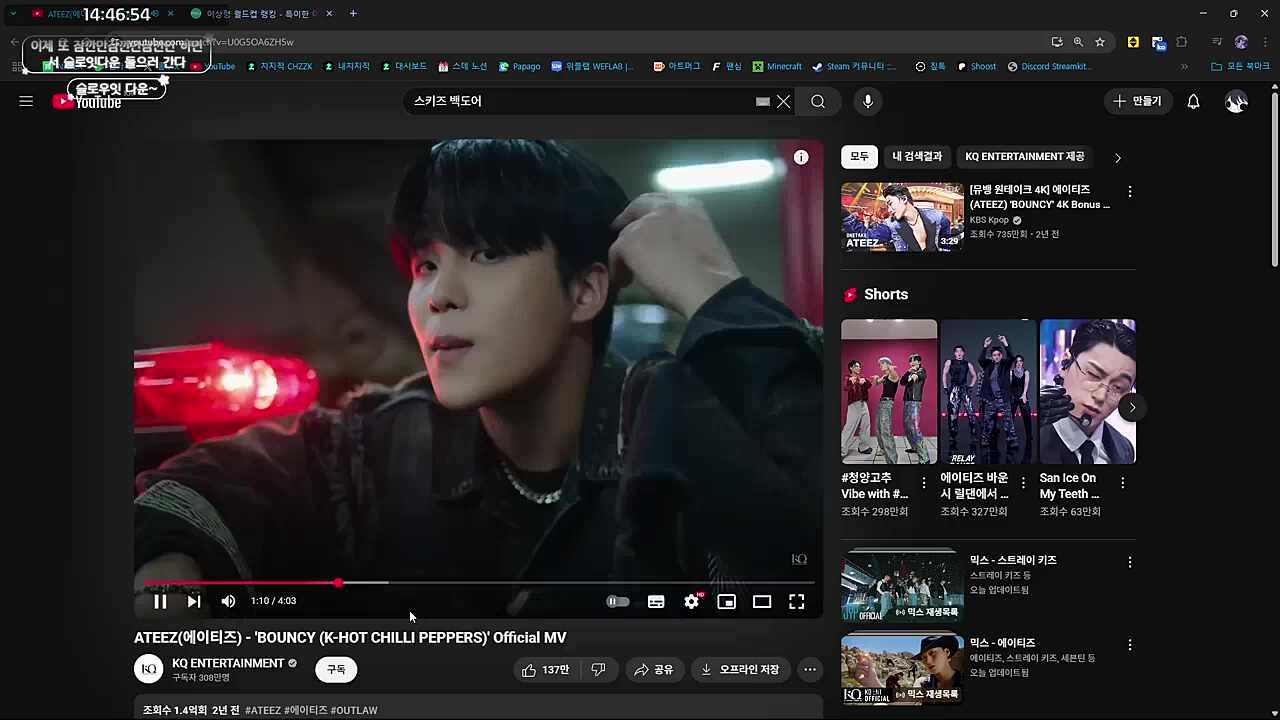Open the video info card icon

801,157
